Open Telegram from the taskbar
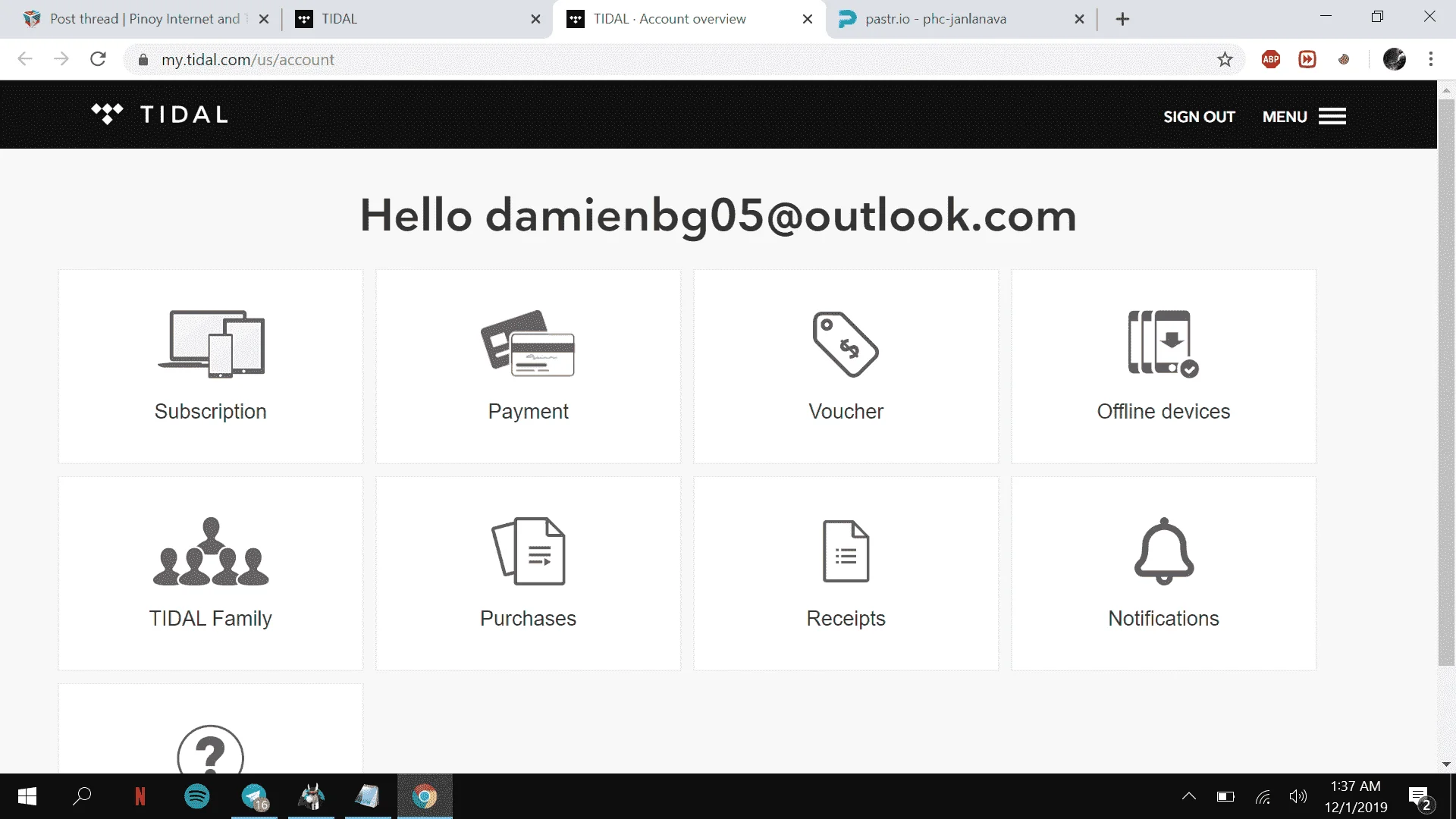Viewport: 1456px width, 819px height. pos(255,796)
